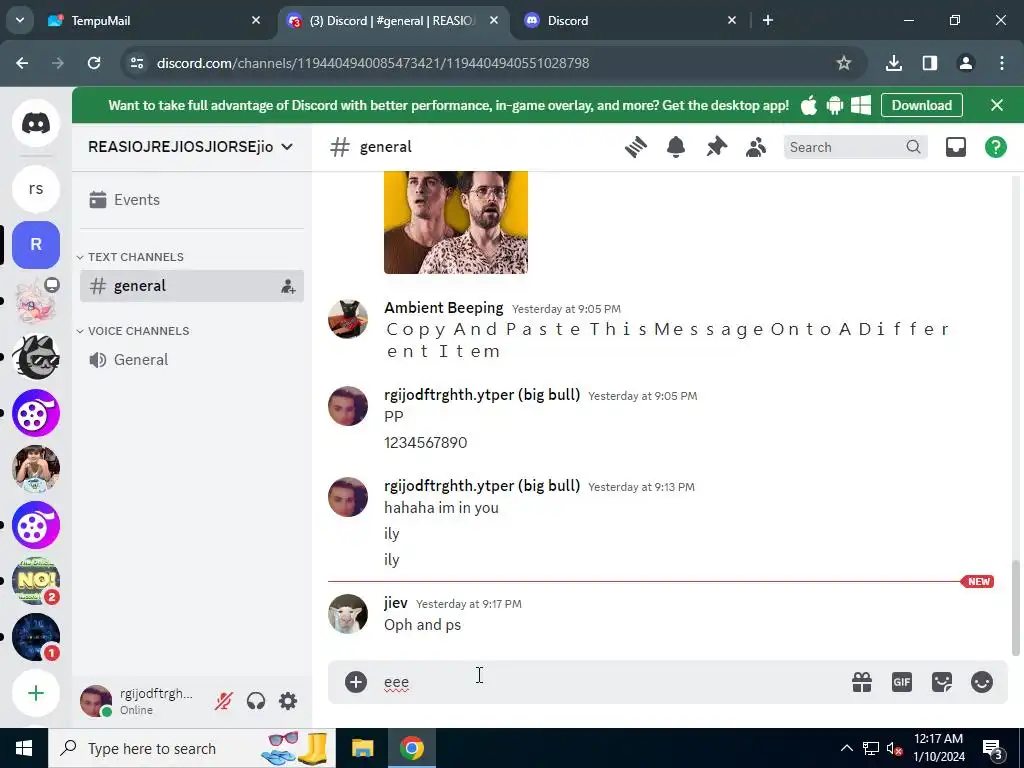The image size is (1024, 768).
Task: Click the message input box
Action: [607, 682]
